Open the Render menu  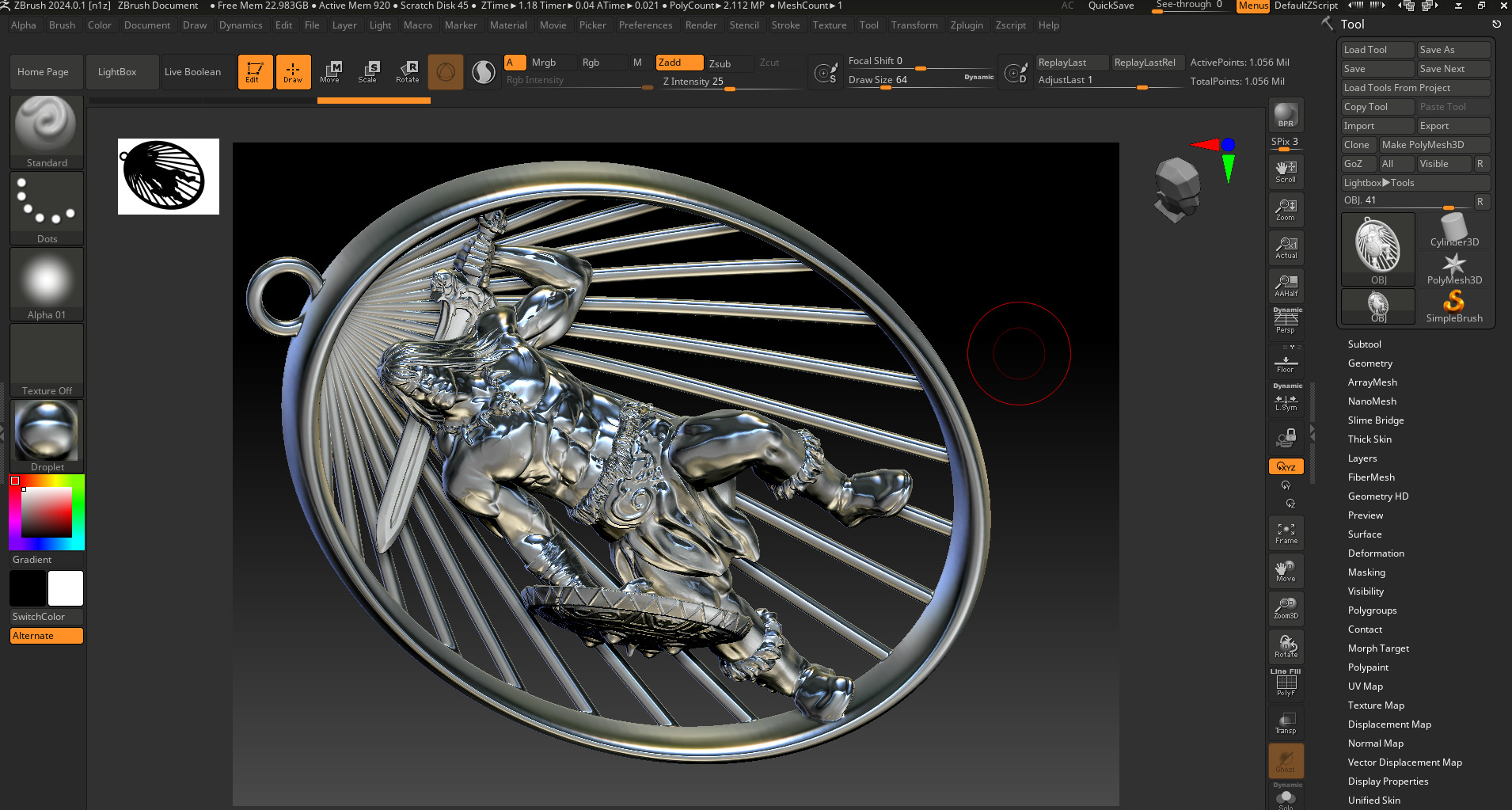[x=701, y=25]
